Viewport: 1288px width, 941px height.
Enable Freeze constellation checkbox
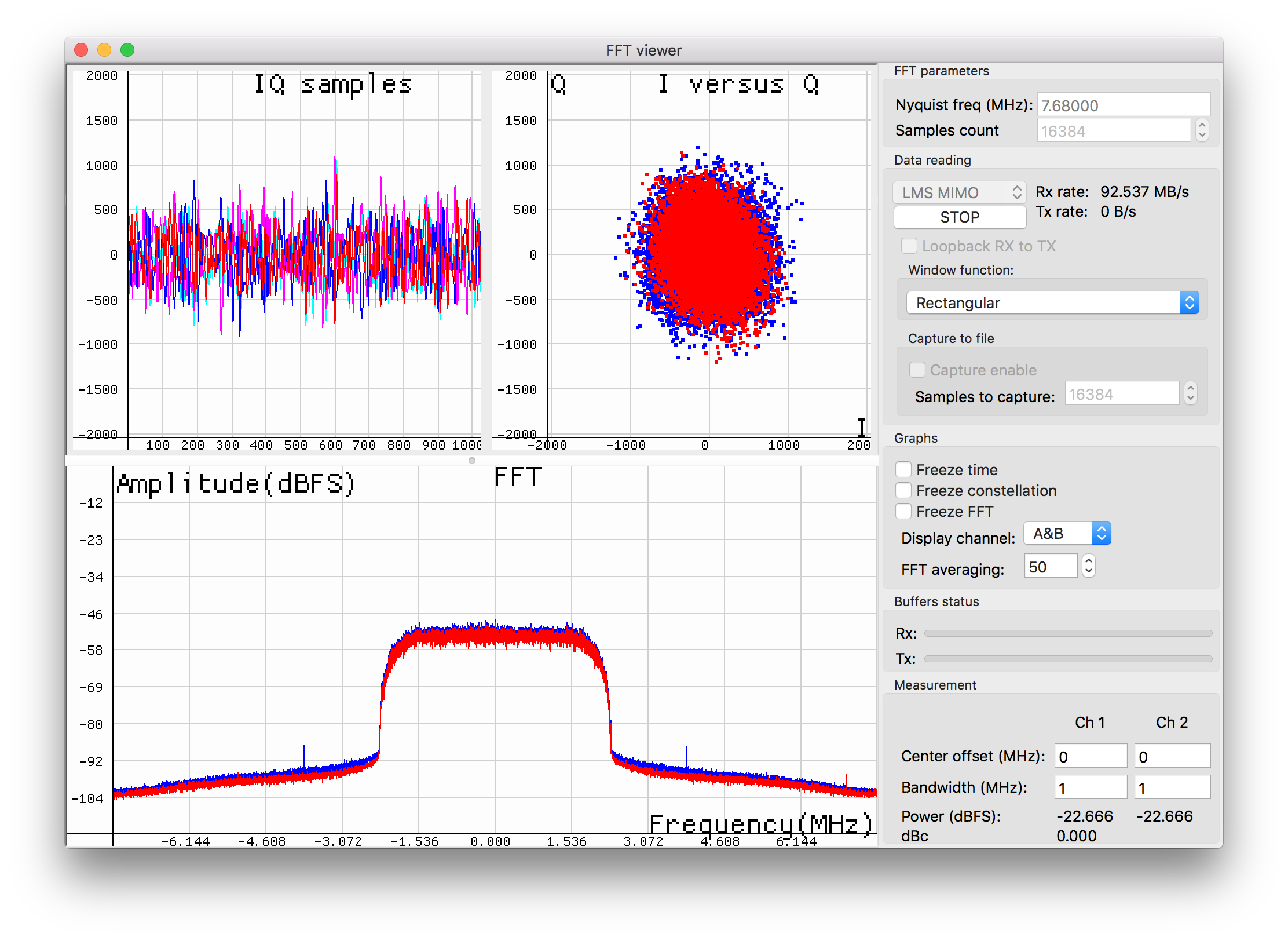(903, 490)
